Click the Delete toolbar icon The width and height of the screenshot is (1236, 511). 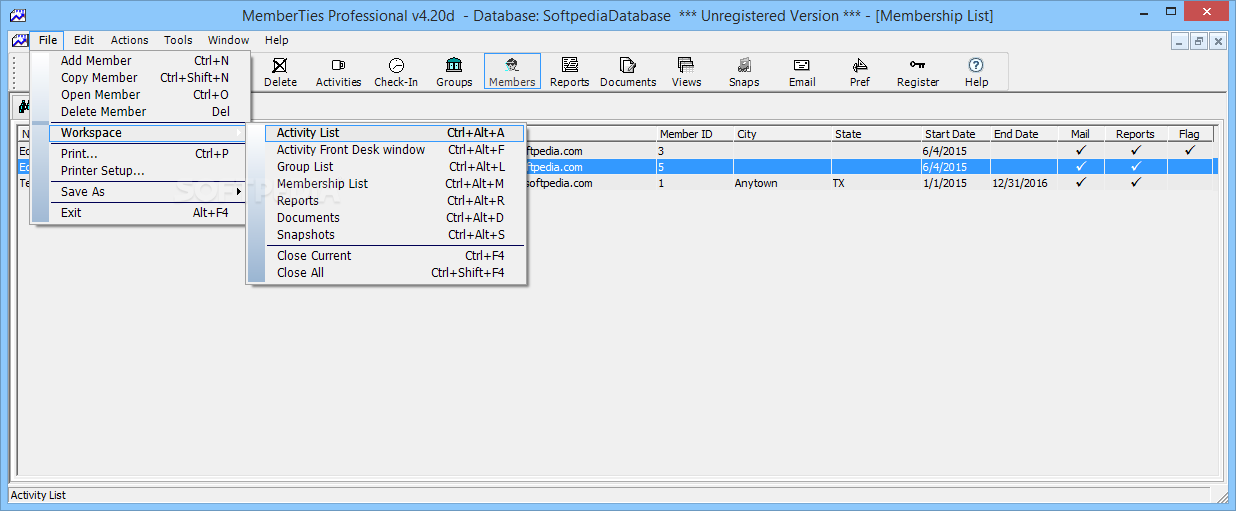[279, 72]
